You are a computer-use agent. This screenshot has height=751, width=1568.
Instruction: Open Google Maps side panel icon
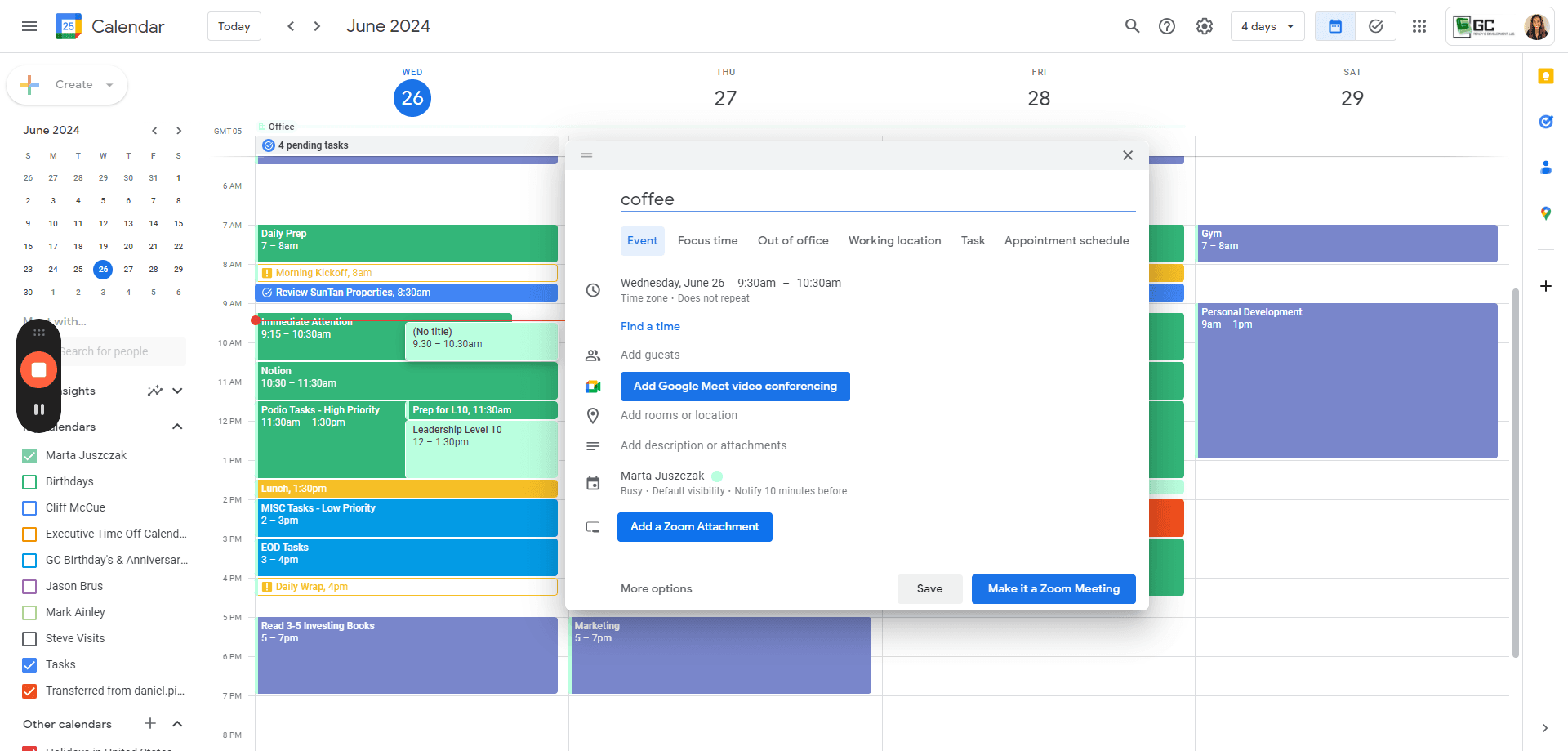[x=1545, y=213]
